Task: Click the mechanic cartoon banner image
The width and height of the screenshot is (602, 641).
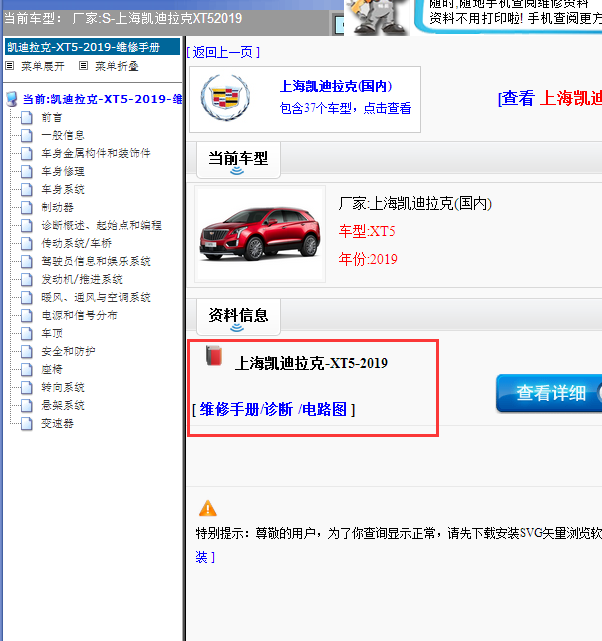Action: 377,17
